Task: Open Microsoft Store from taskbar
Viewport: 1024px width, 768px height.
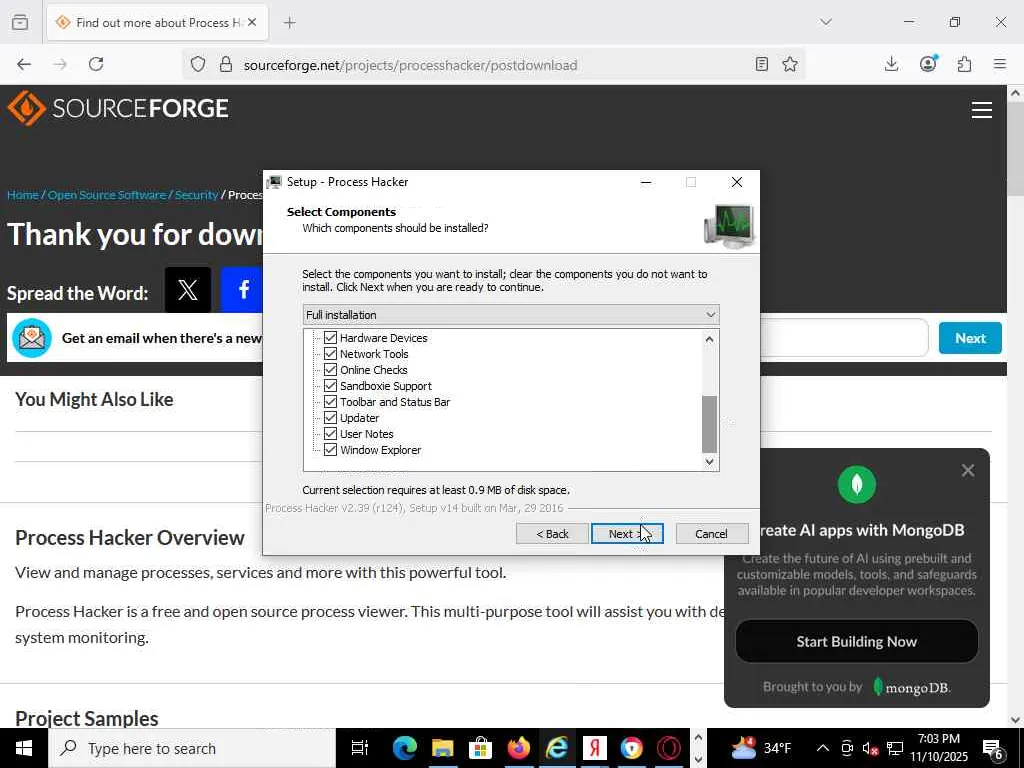Action: (480, 748)
